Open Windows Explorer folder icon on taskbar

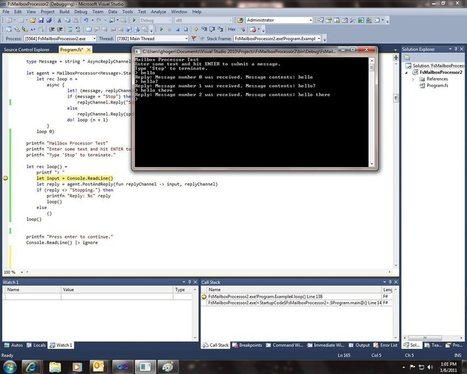(x=55, y=367)
